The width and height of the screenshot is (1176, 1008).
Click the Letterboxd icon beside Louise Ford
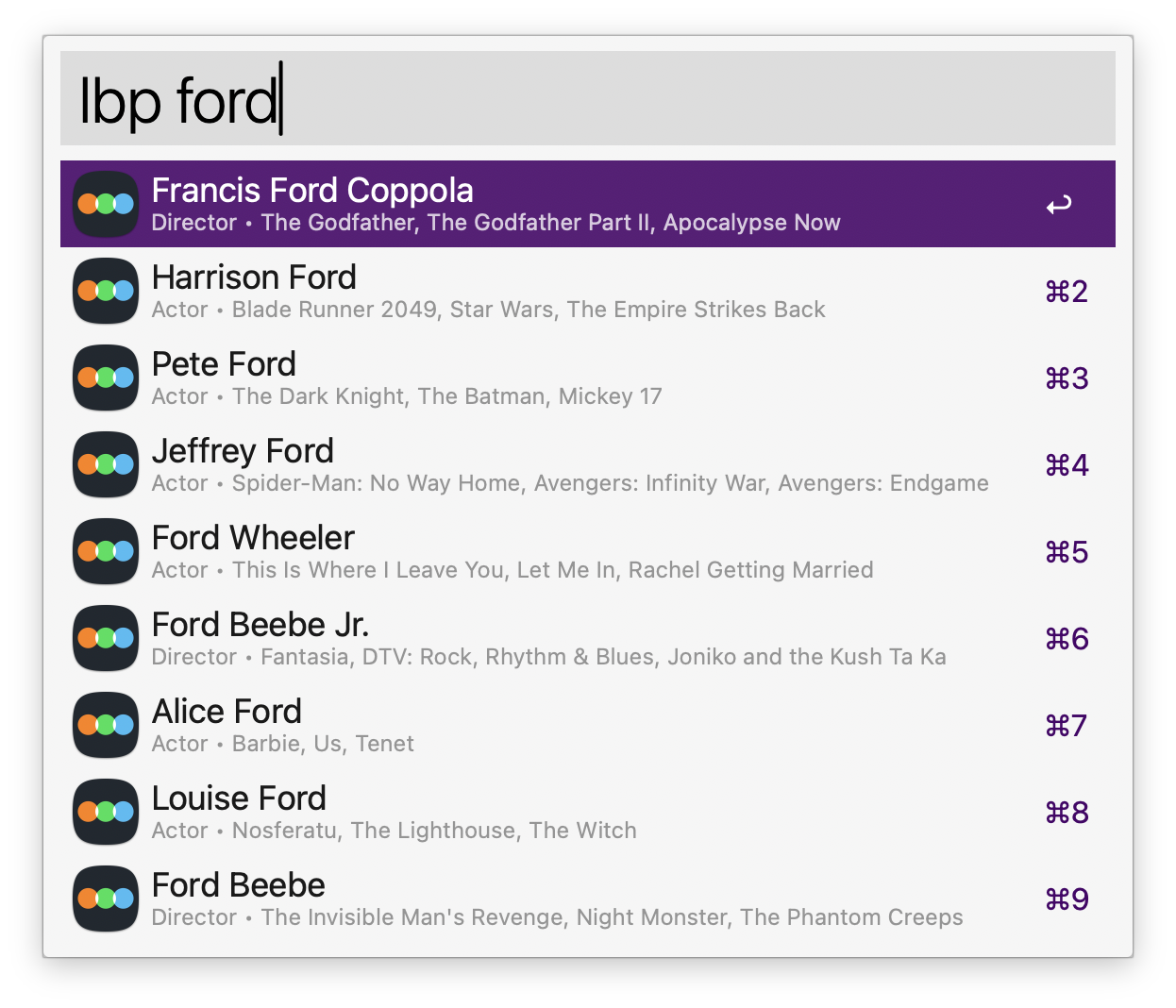(x=106, y=812)
